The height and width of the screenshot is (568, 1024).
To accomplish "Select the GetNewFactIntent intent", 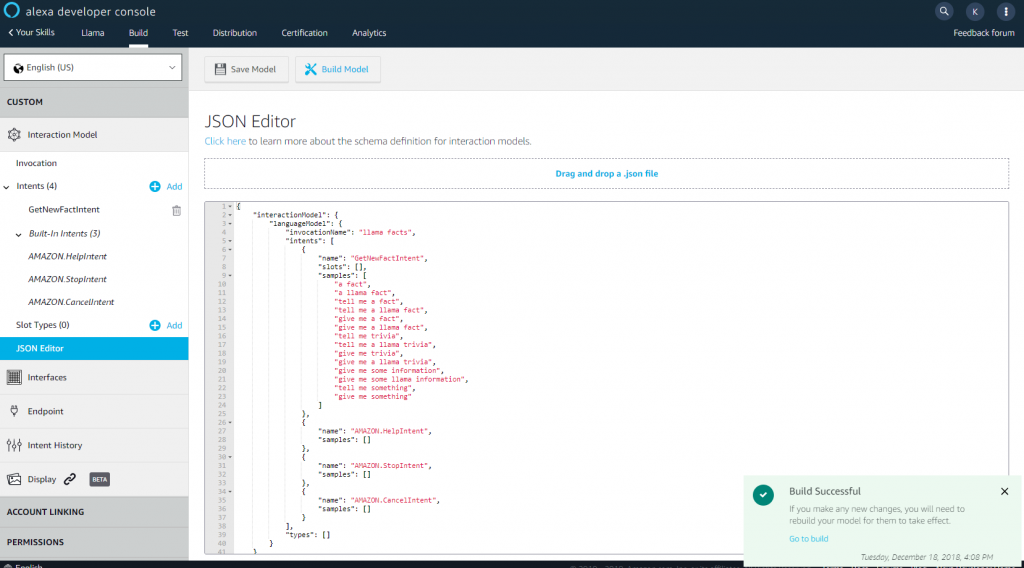I will 64,210.
